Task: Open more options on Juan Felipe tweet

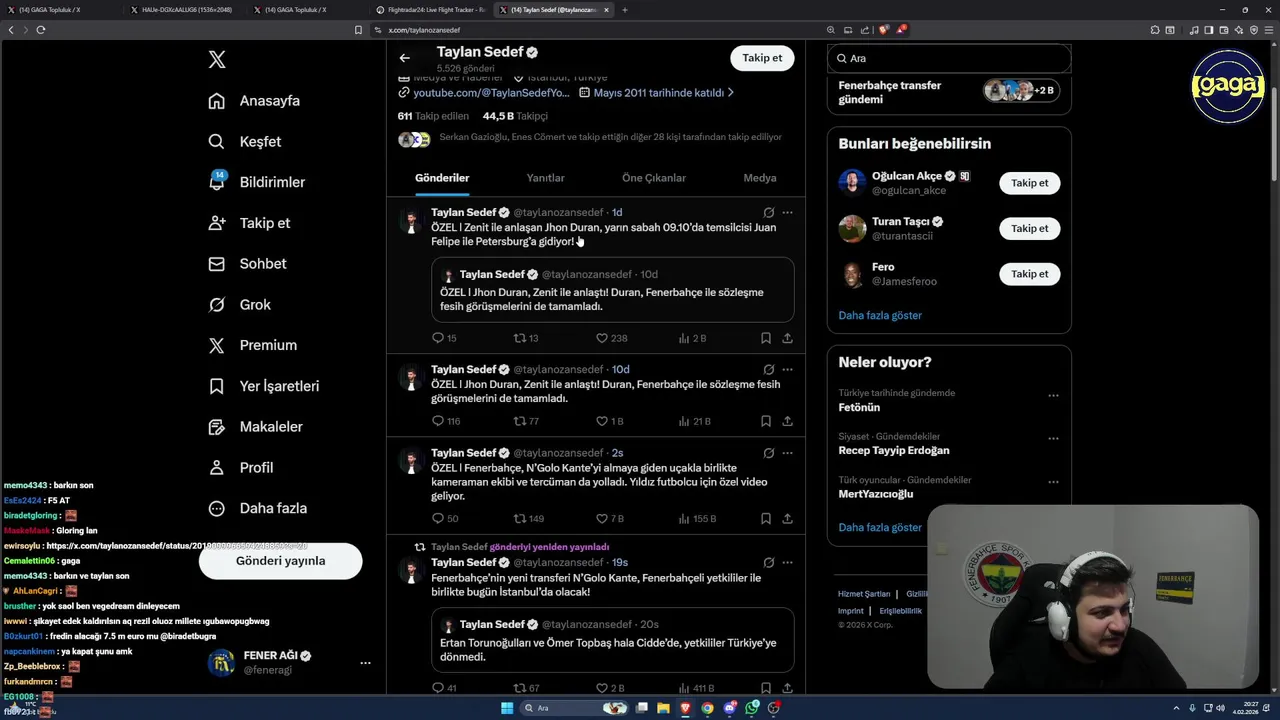Action: [x=788, y=212]
